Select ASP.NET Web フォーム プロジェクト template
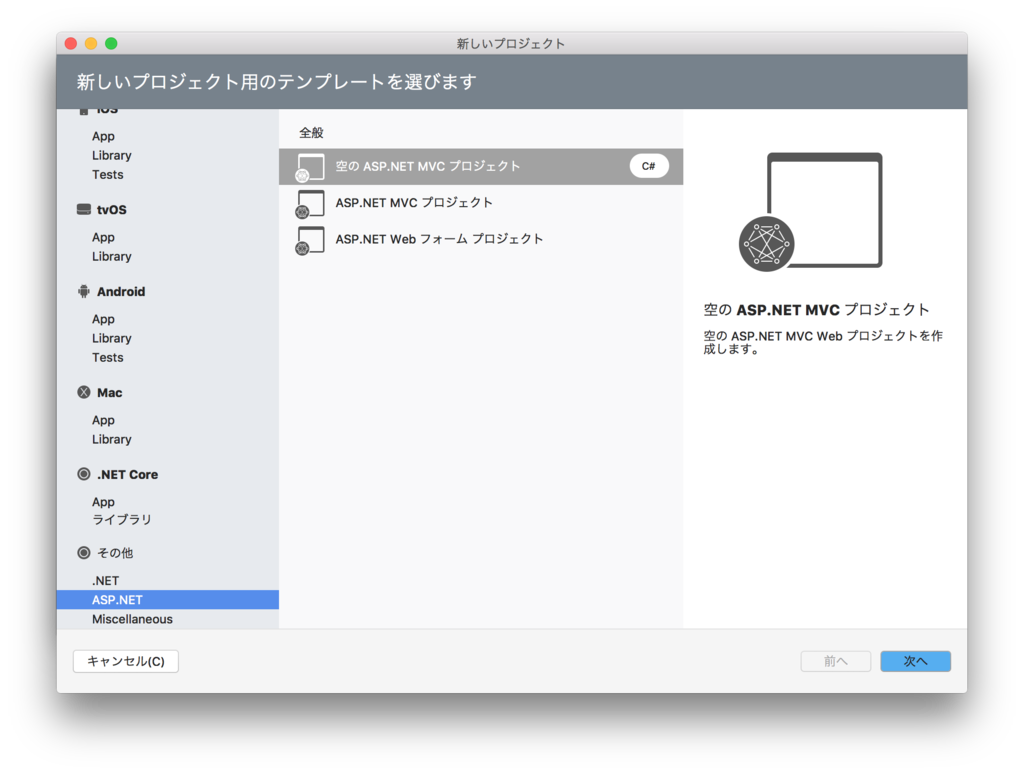Viewport: 1024px width, 774px height. 481,240
